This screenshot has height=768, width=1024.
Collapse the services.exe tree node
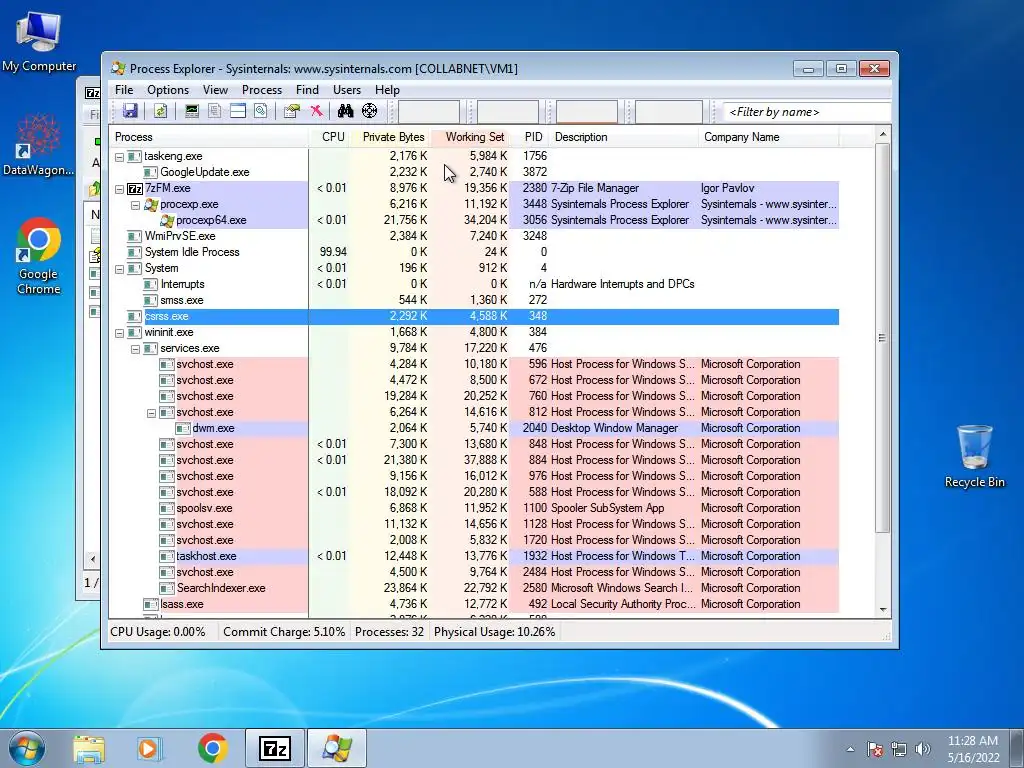click(x=135, y=349)
